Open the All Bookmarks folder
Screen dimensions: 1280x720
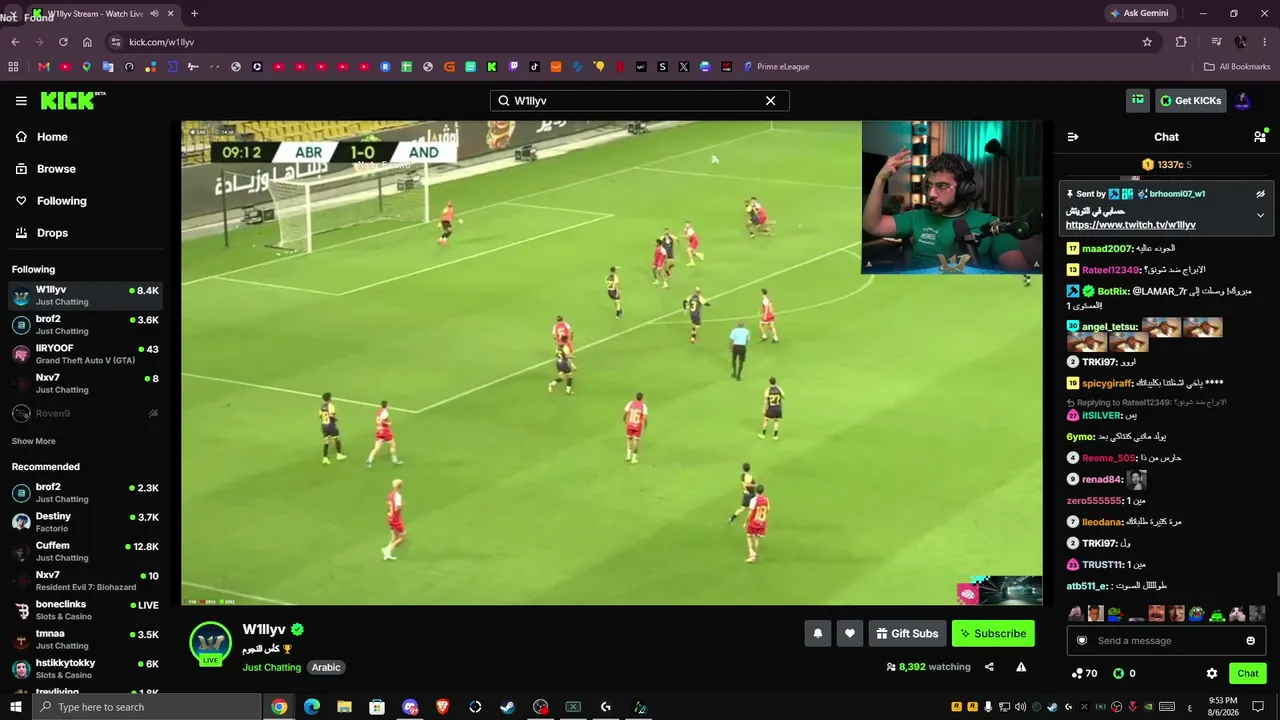[1236, 67]
